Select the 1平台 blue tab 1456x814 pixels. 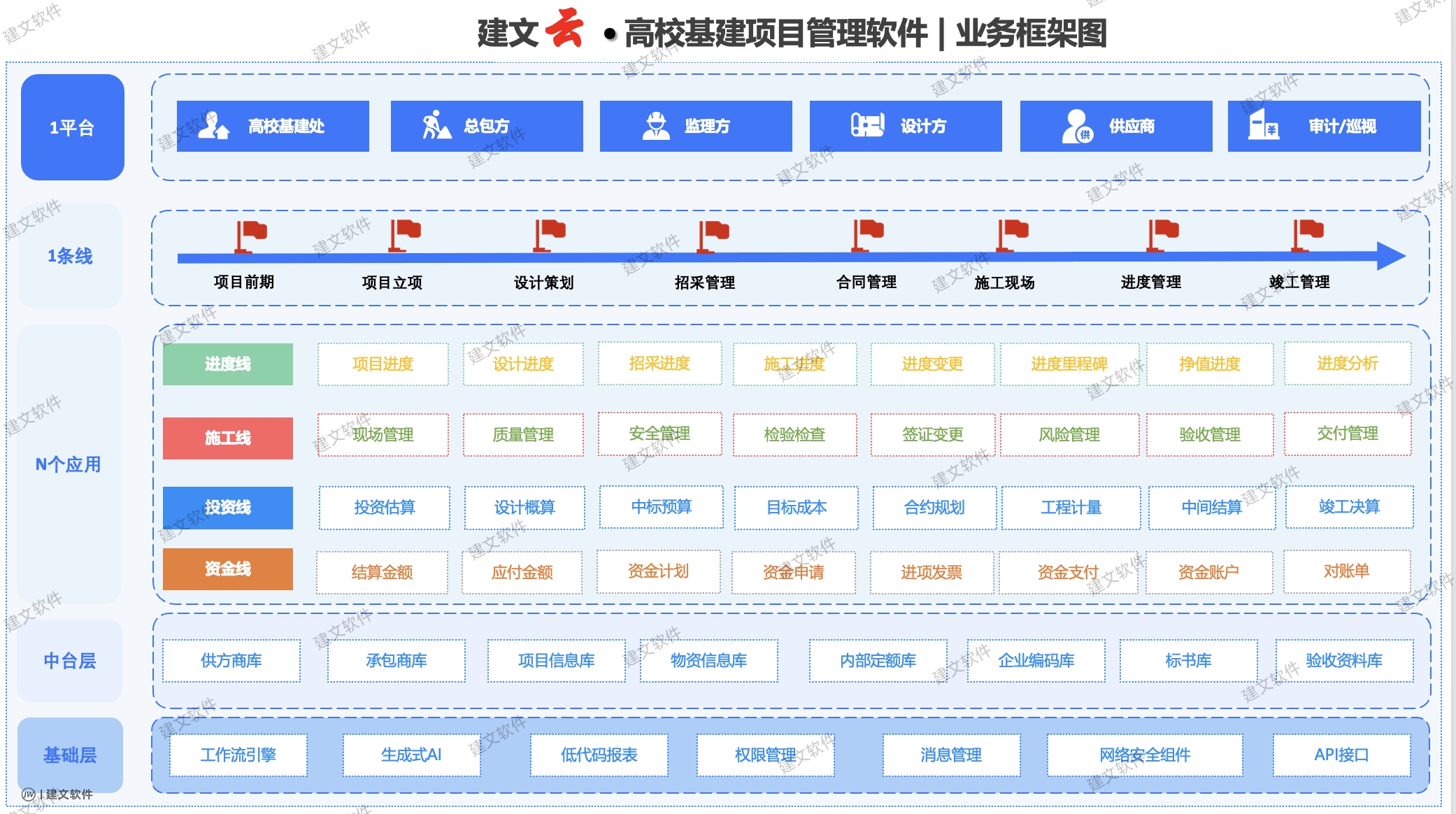pos(73,127)
